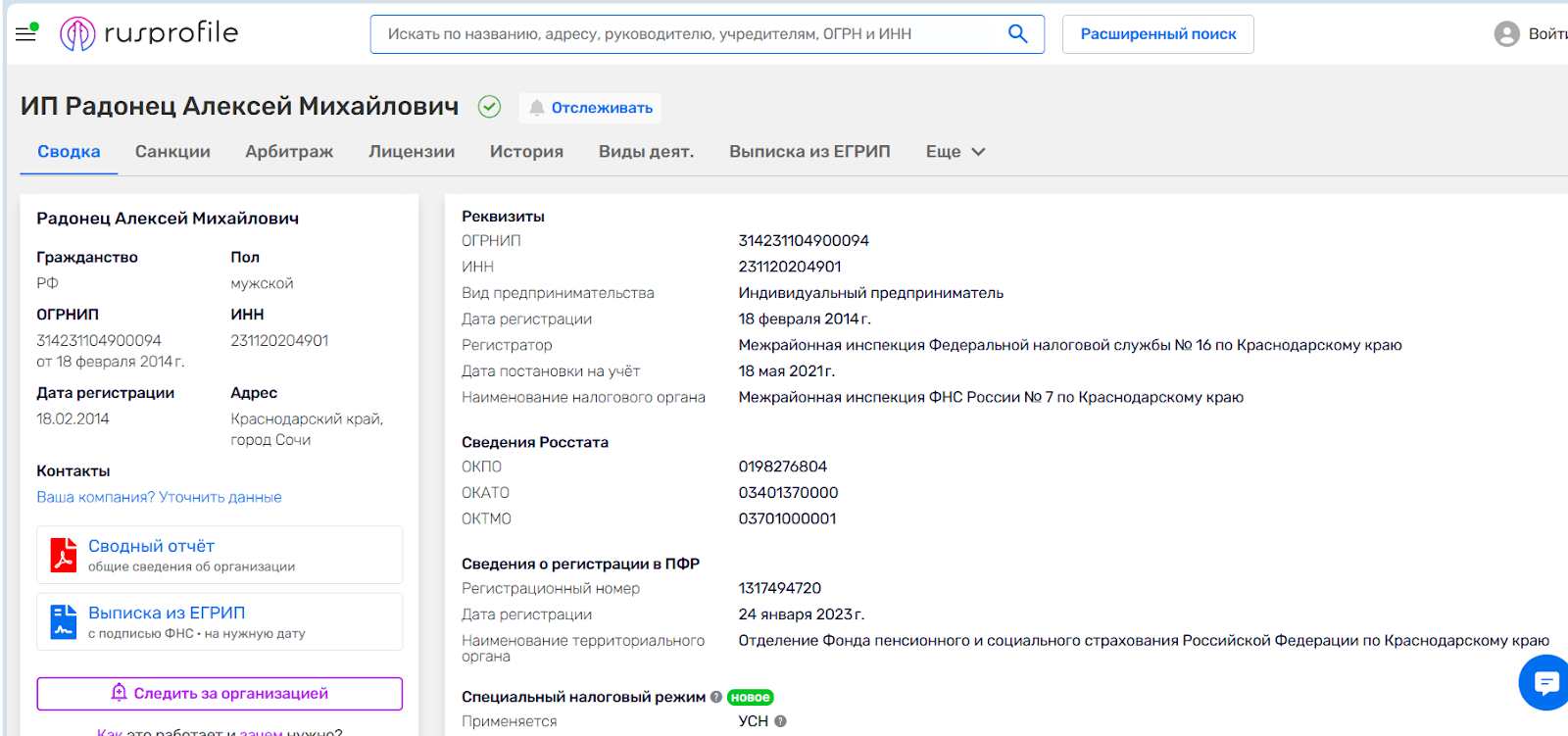1568x736 pixels.
Task: Open the Уточнить данные link
Action: [220, 497]
